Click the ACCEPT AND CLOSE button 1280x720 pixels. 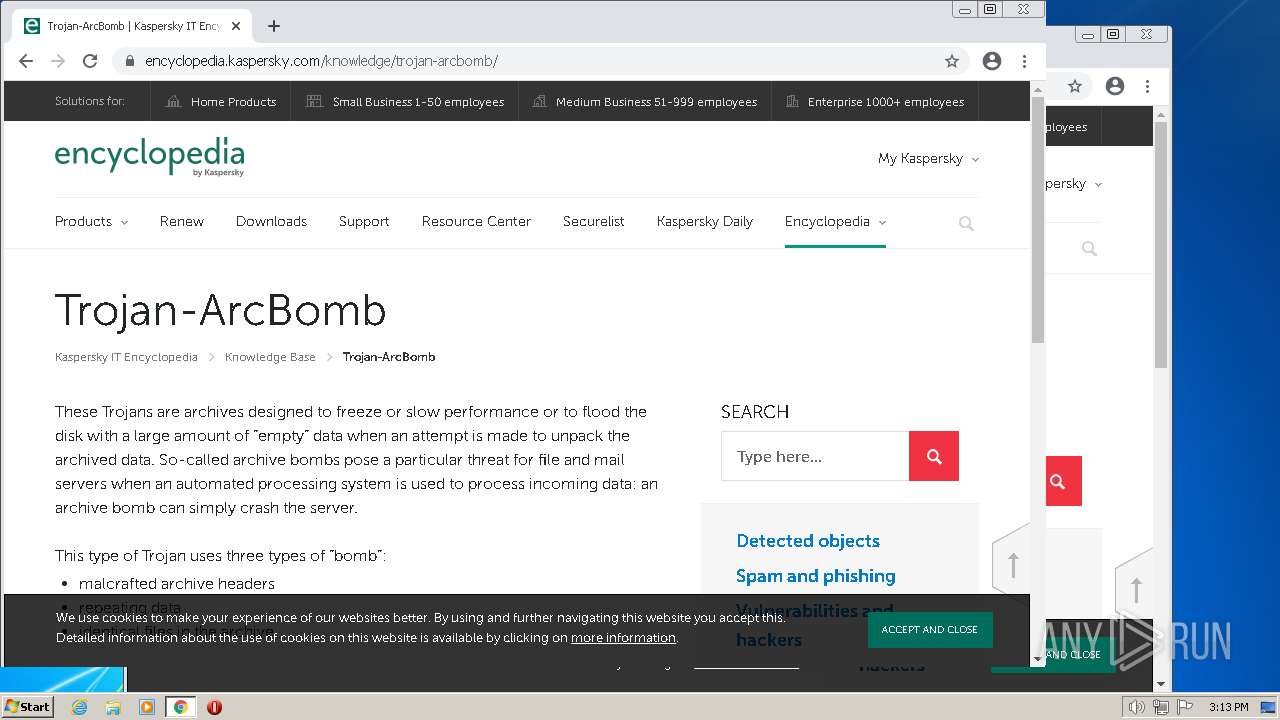point(930,630)
